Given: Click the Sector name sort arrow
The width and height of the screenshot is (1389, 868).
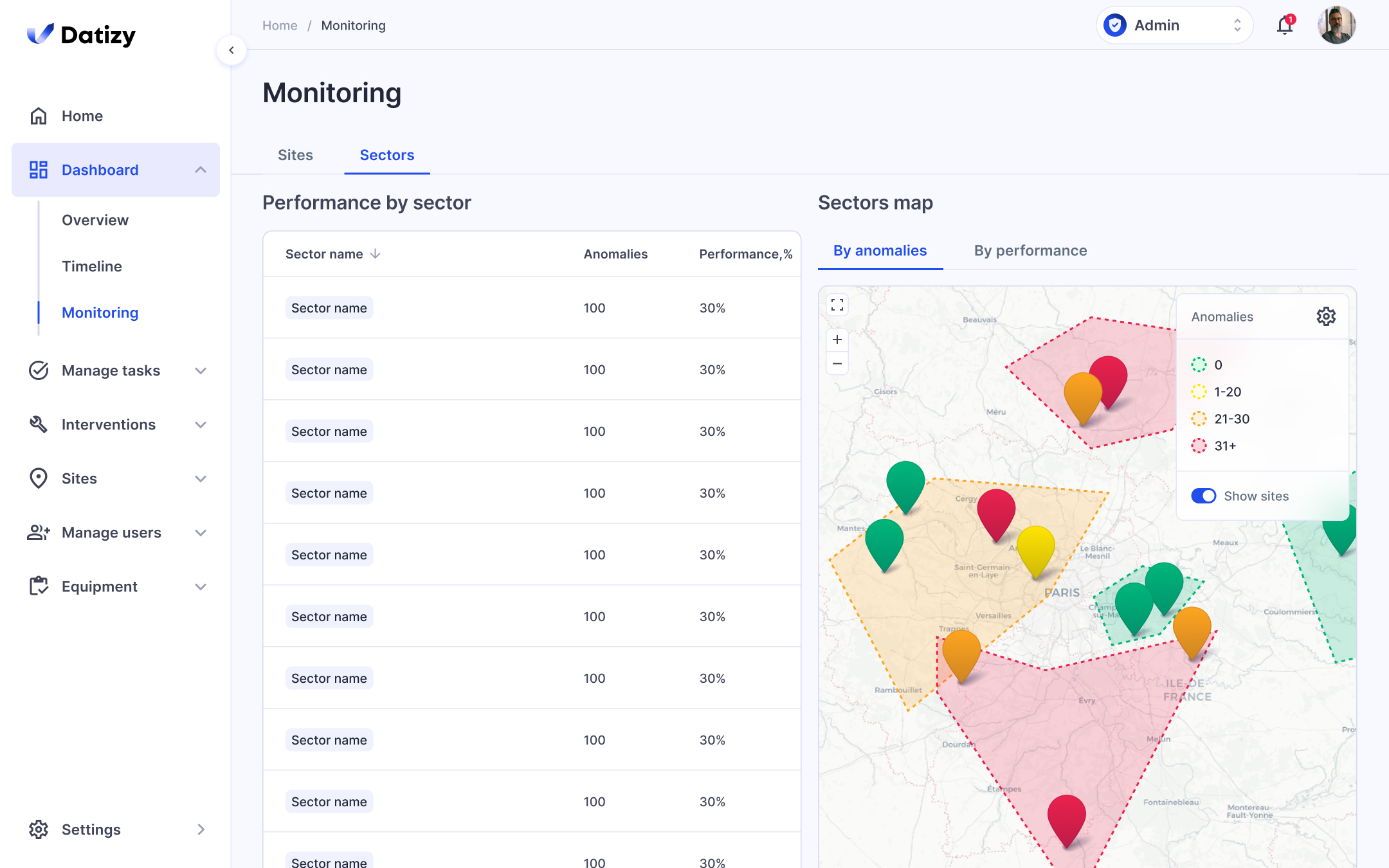Looking at the screenshot, I should (x=376, y=254).
